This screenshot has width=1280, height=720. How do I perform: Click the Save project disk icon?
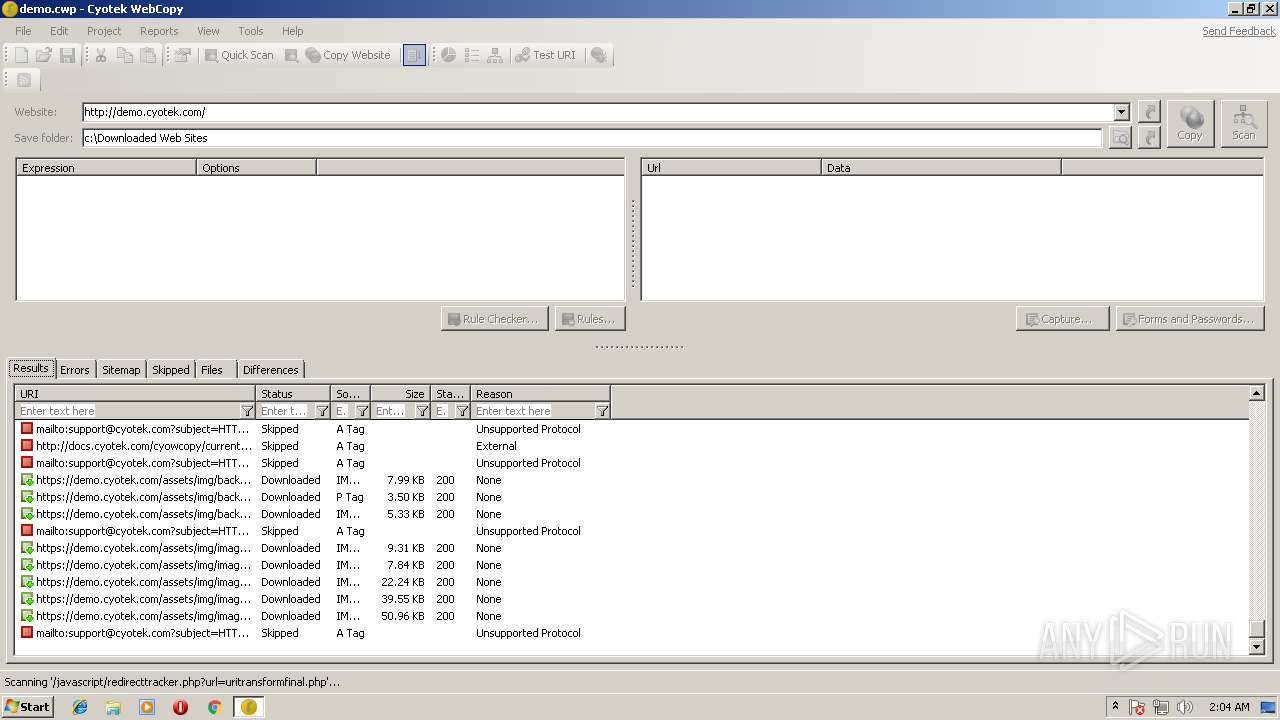(67, 55)
